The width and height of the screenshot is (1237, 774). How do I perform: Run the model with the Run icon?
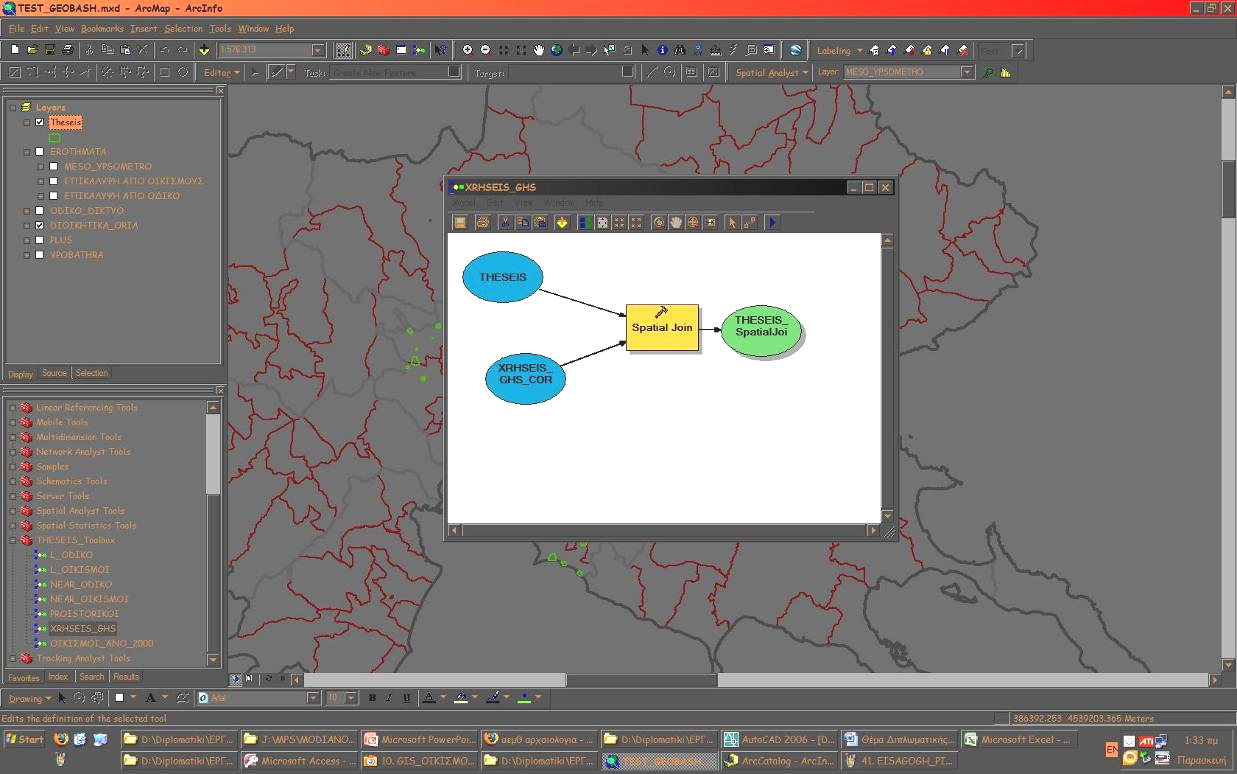(x=773, y=223)
